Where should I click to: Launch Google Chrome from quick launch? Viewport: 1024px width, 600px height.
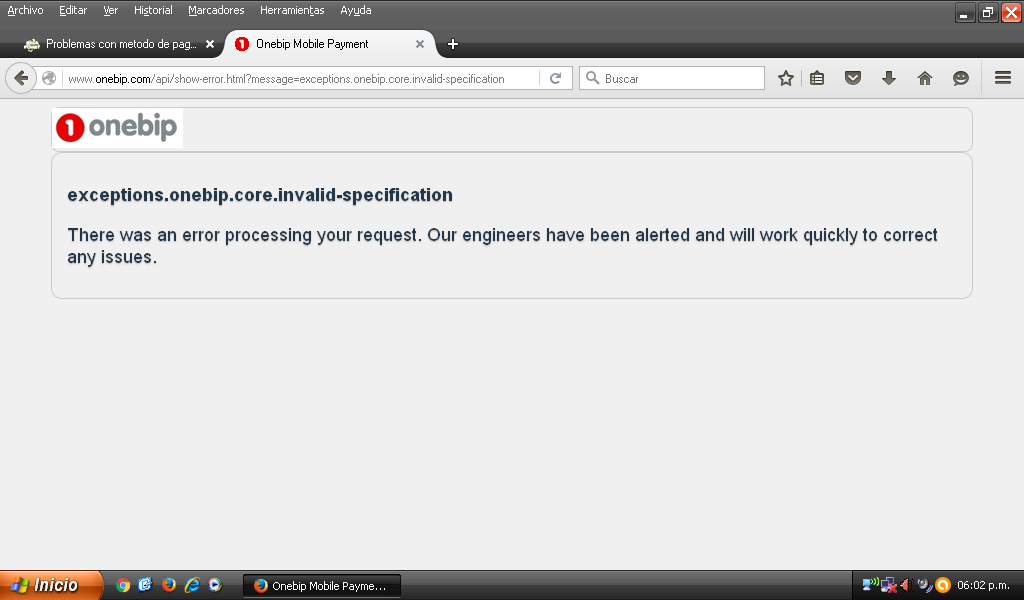[123, 585]
